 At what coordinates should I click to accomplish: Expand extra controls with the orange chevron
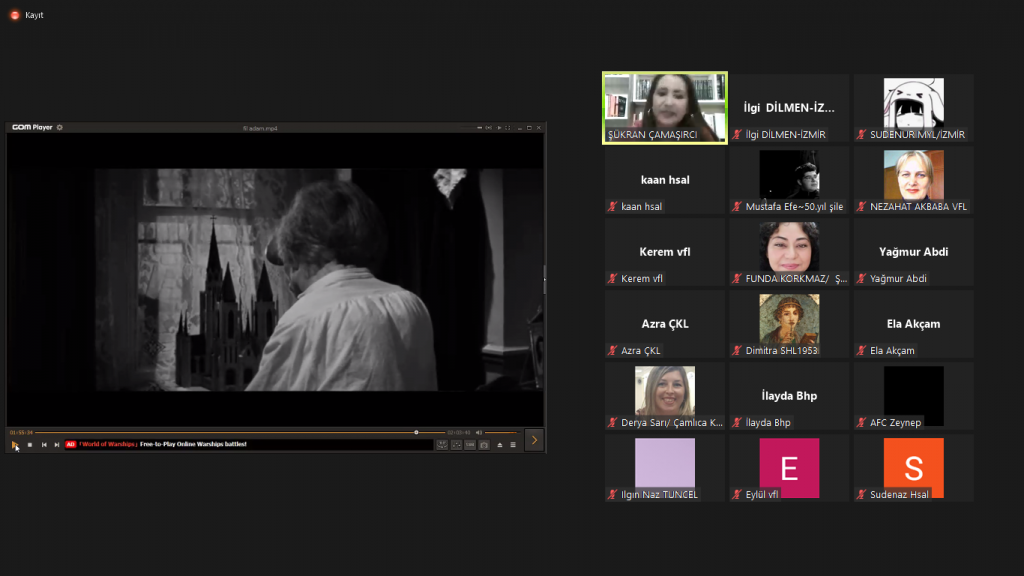534,440
